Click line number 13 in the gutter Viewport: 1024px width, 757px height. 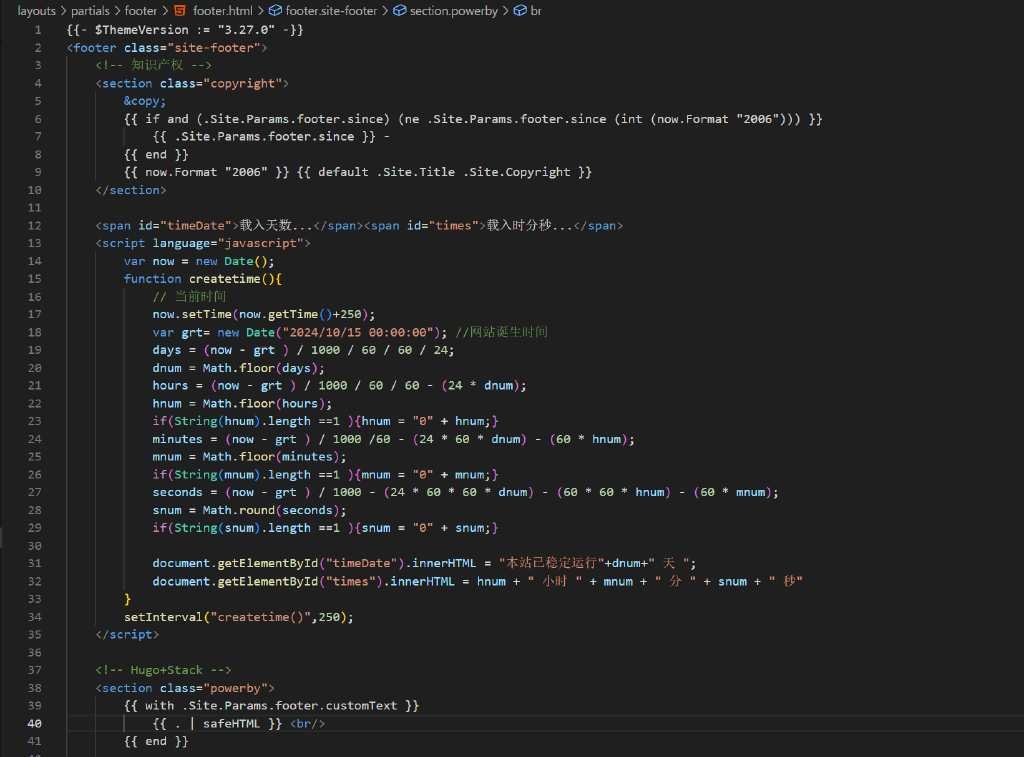tap(35, 243)
